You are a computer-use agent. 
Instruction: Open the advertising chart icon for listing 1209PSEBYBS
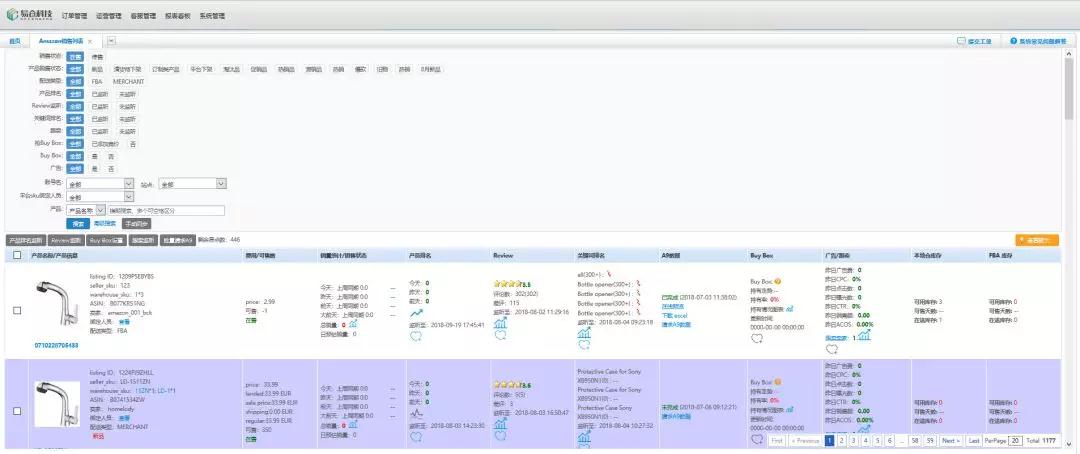pyautogui.click(x=864, y=335)
